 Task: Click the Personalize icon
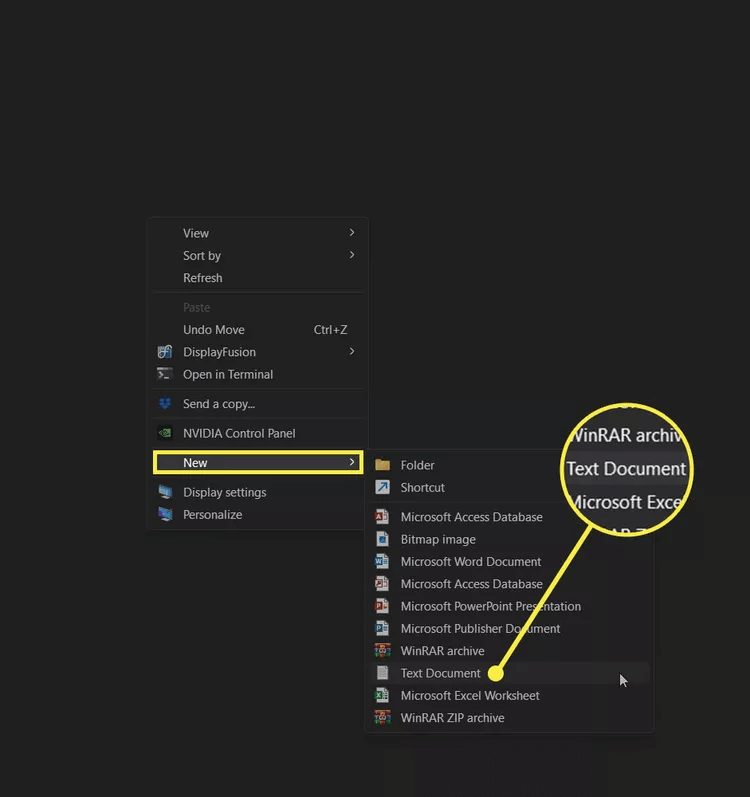coord(165,514)
